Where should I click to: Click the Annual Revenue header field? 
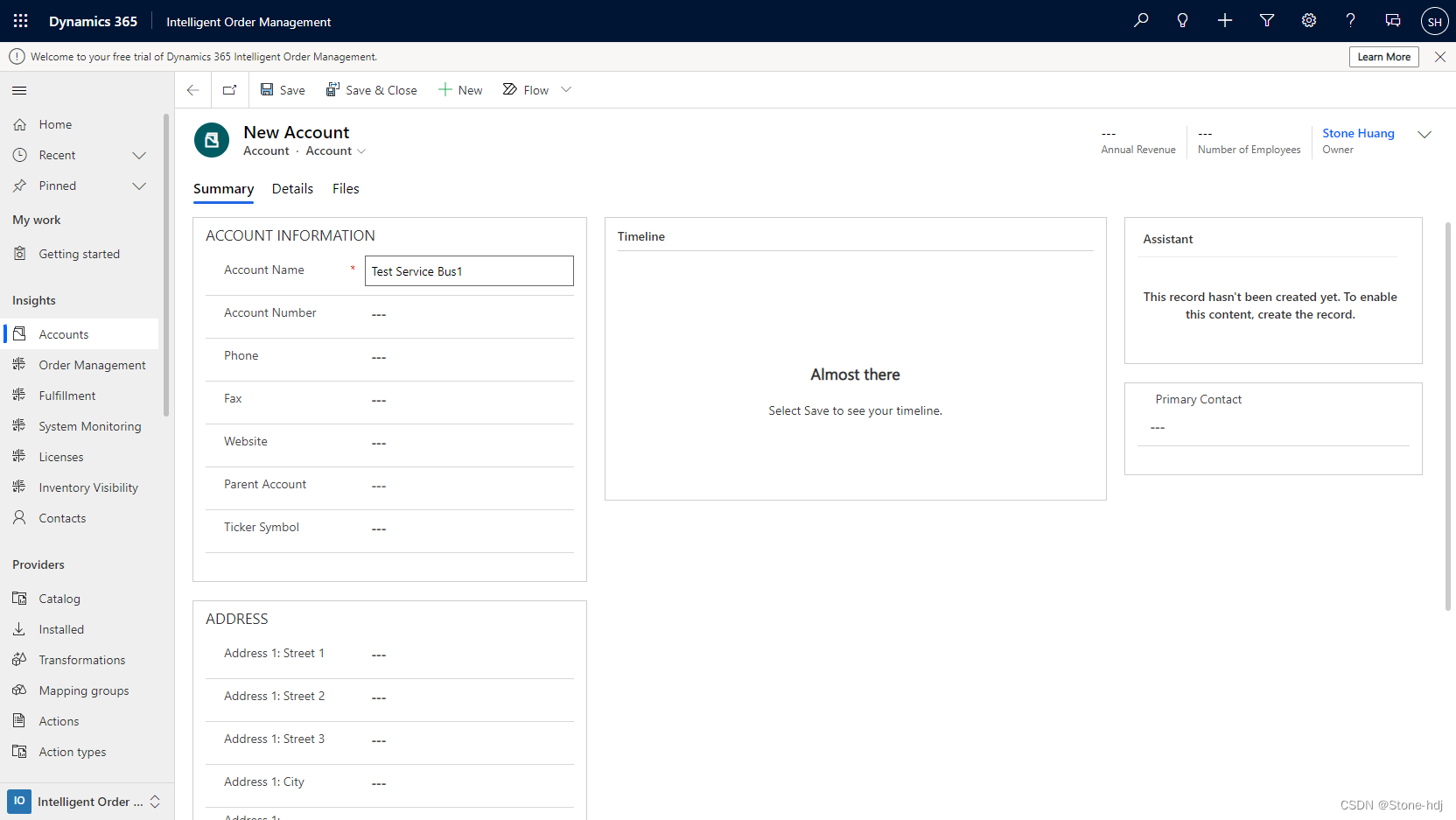[x=1137, y=142]
